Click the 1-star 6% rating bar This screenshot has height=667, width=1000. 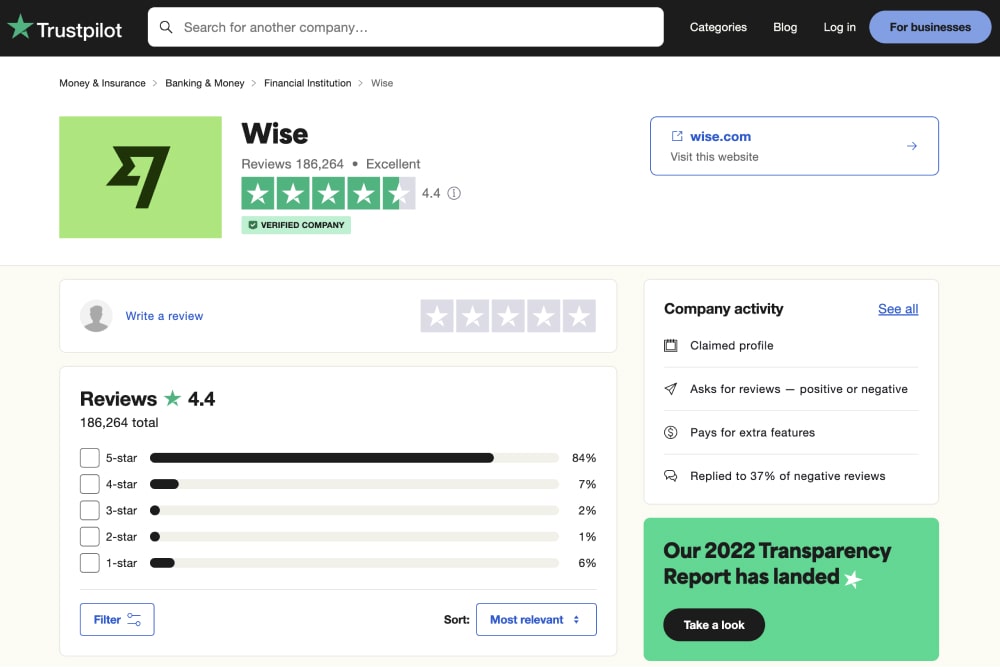(354, 563)
